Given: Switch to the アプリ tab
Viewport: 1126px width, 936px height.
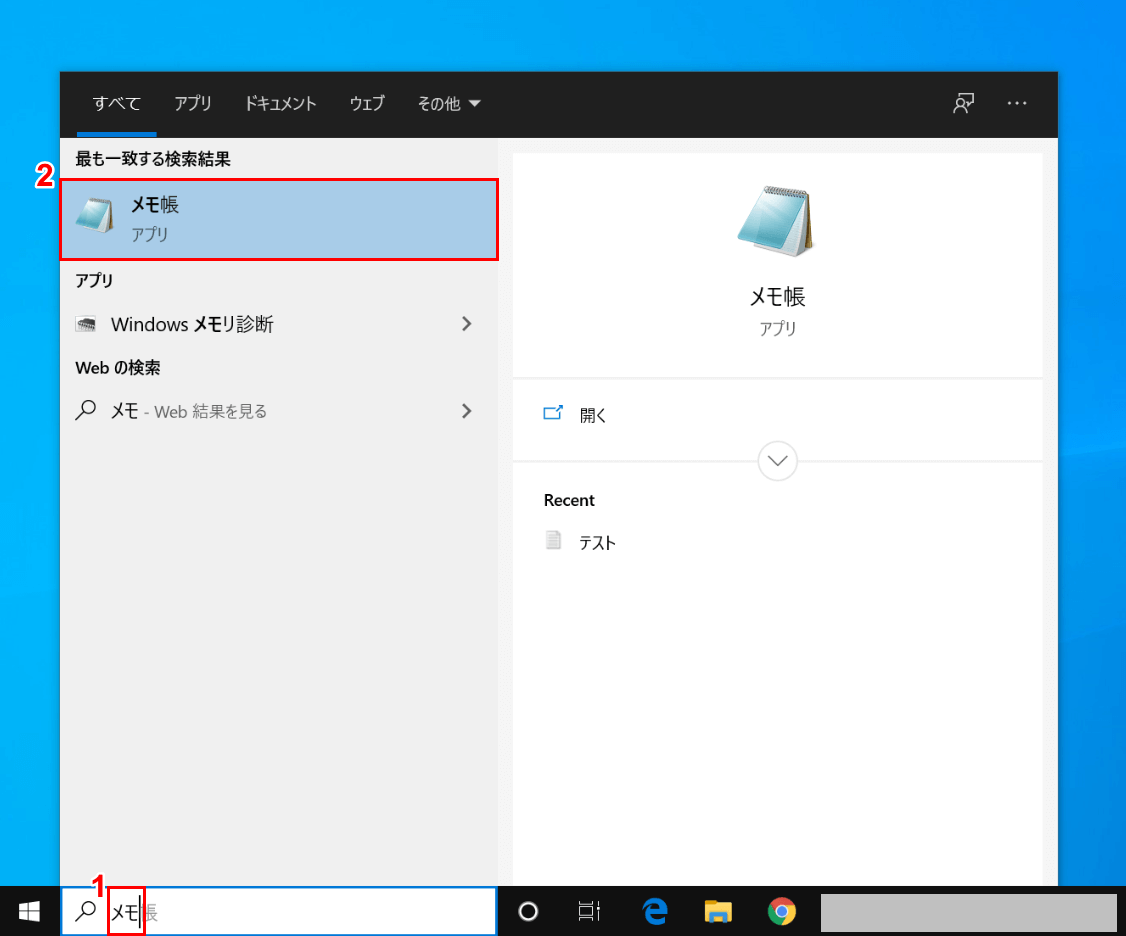Looking at the screenshot, I should [x=192, y=103].
